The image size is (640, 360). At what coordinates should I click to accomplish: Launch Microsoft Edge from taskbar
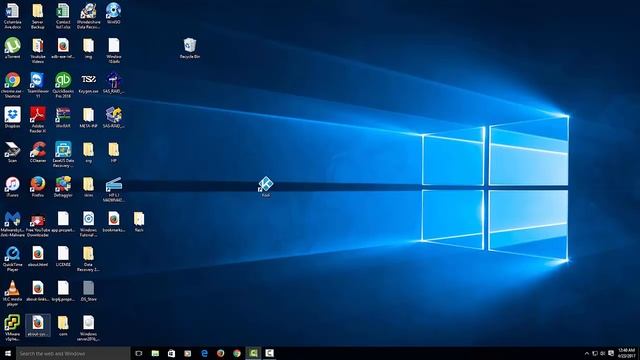[204, 353]
